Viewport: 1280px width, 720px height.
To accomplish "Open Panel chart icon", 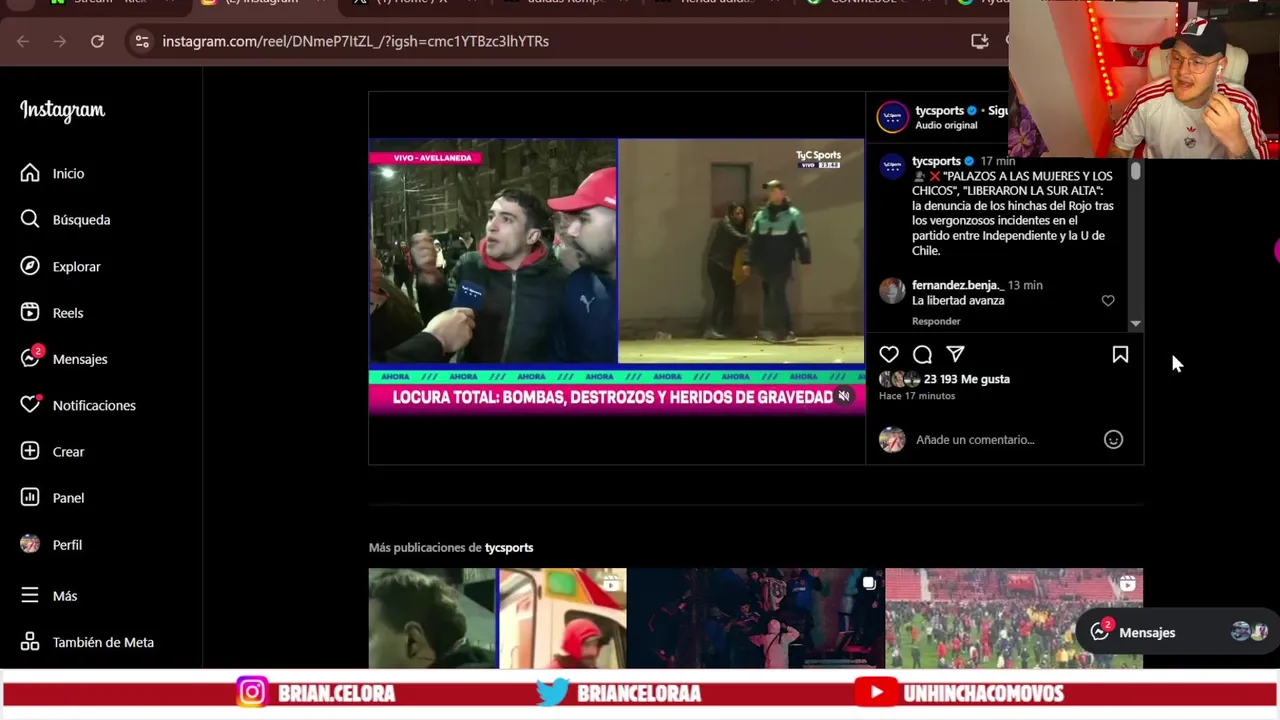I will [x=30, y=497].
